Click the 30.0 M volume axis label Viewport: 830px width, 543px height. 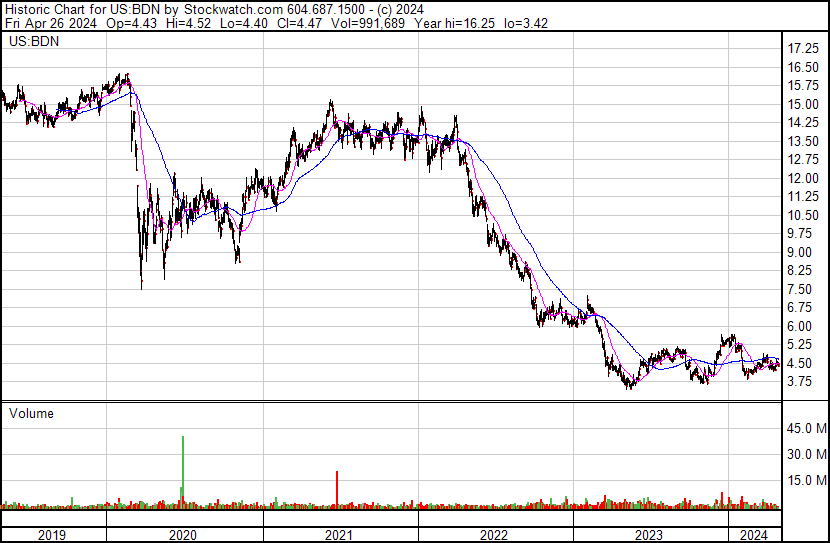coord(804,454)
